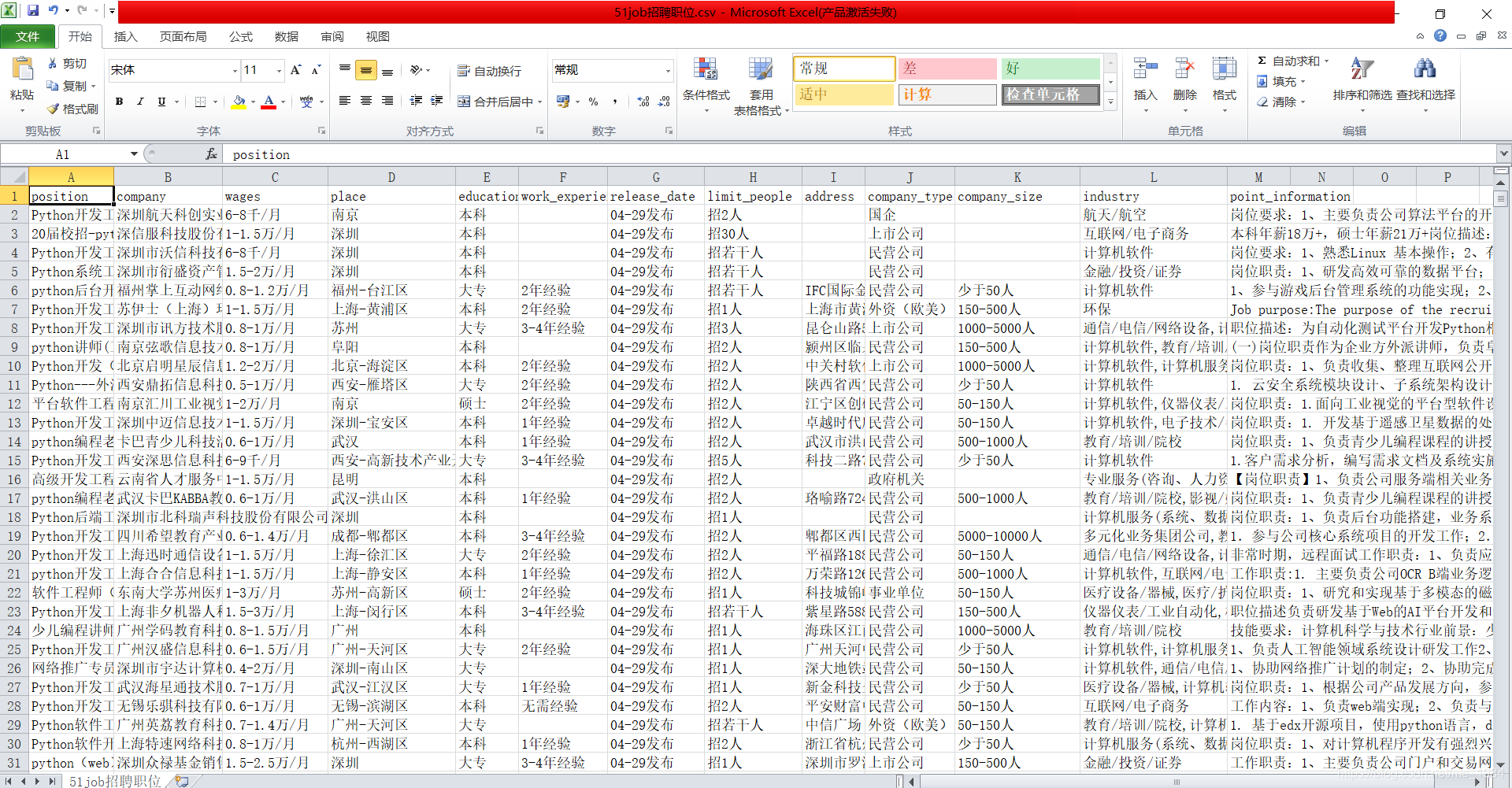Select the 51job招聘职位 sheet tab
This screenshot has height=788, width=1512.
click(x=115, y=781)
